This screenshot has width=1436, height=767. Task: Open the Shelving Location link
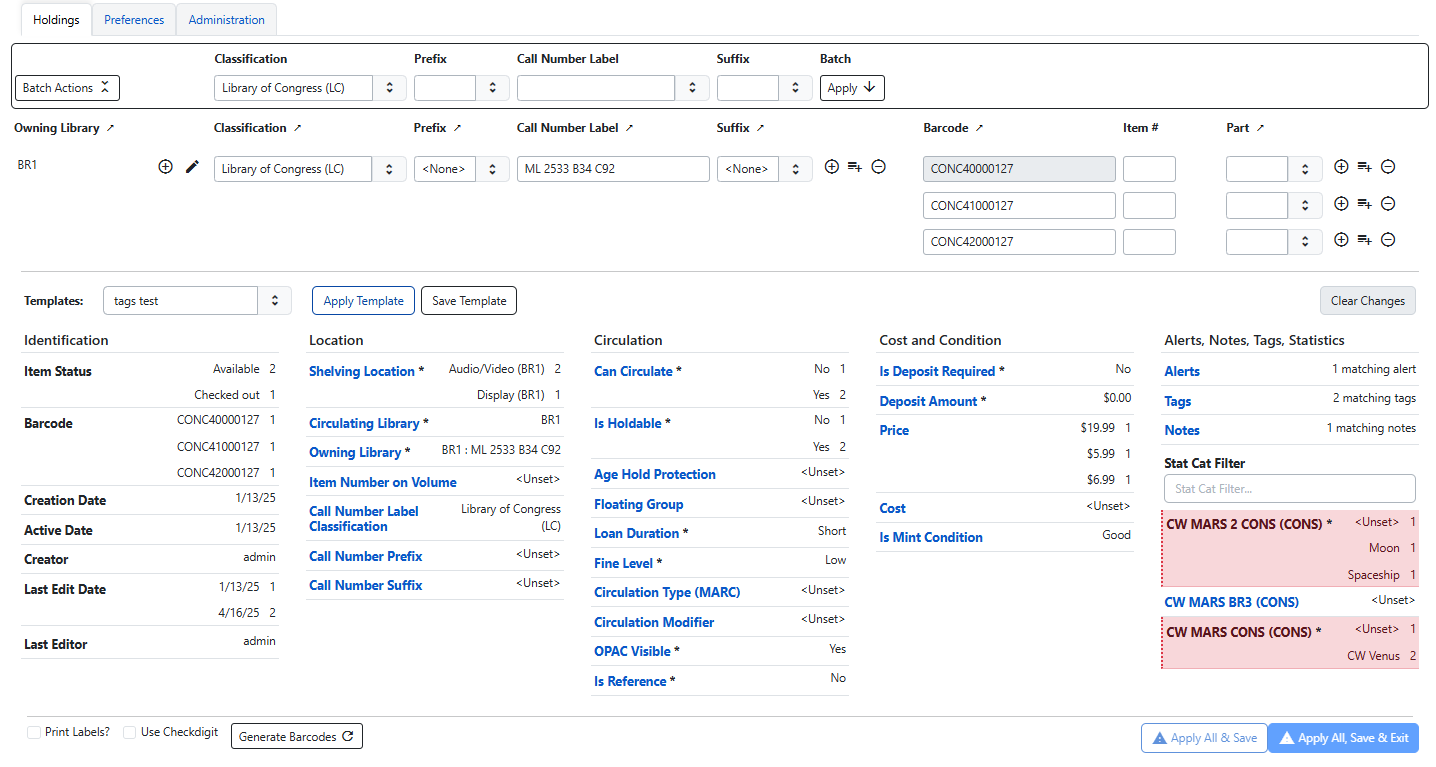361,371
